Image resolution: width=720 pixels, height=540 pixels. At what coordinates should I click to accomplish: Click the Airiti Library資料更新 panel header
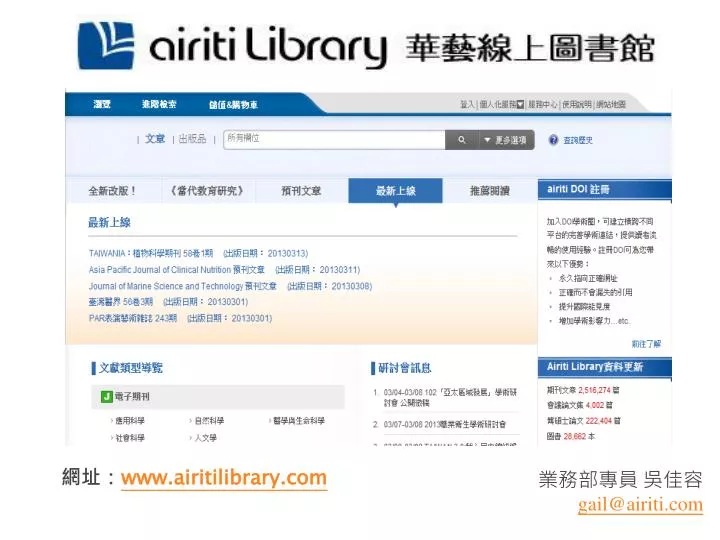604,367
